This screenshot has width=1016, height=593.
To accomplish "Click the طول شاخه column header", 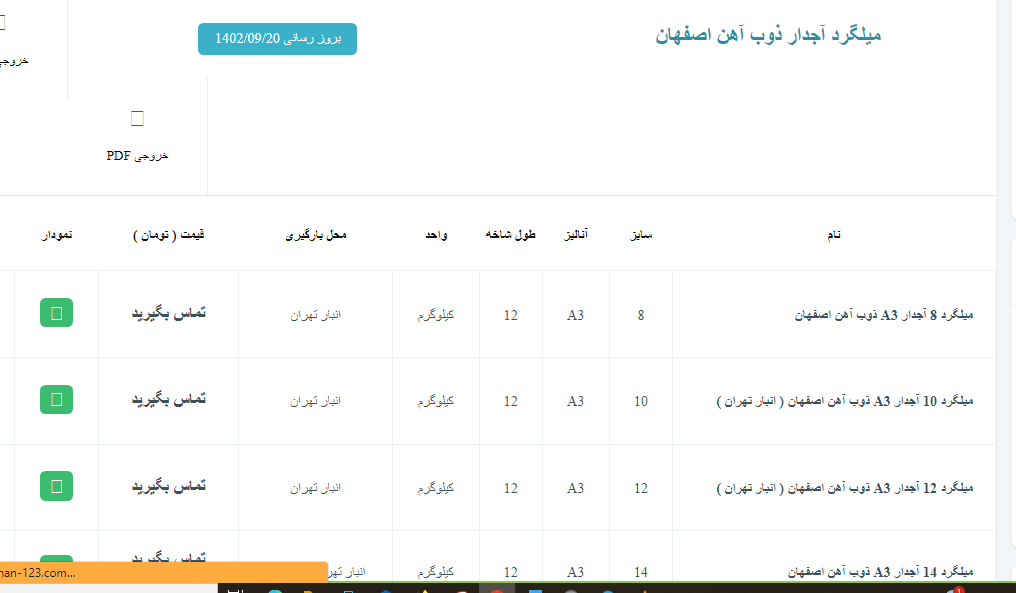I will 511,235.
